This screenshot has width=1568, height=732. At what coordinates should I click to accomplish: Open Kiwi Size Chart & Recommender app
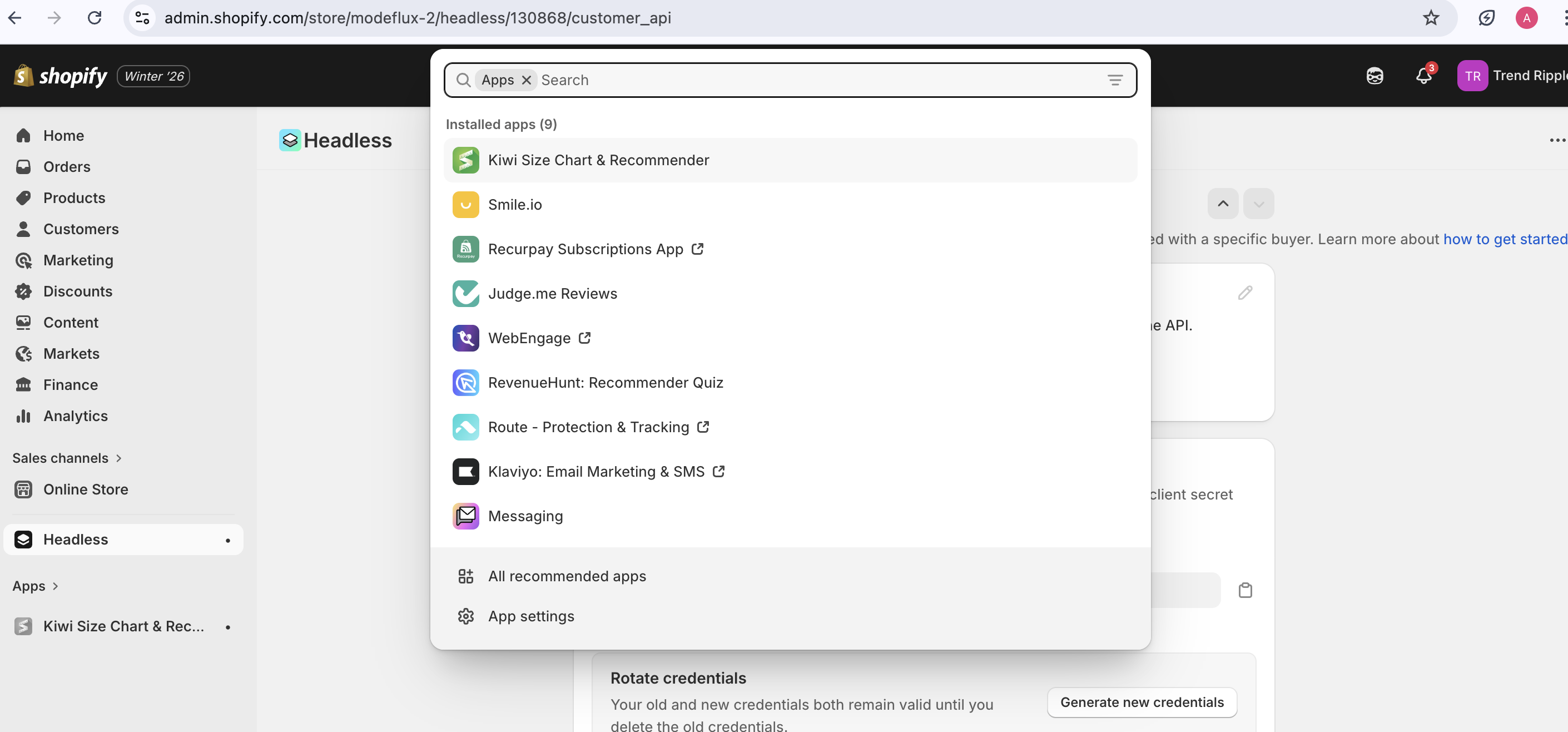click(x=598, y=160)
